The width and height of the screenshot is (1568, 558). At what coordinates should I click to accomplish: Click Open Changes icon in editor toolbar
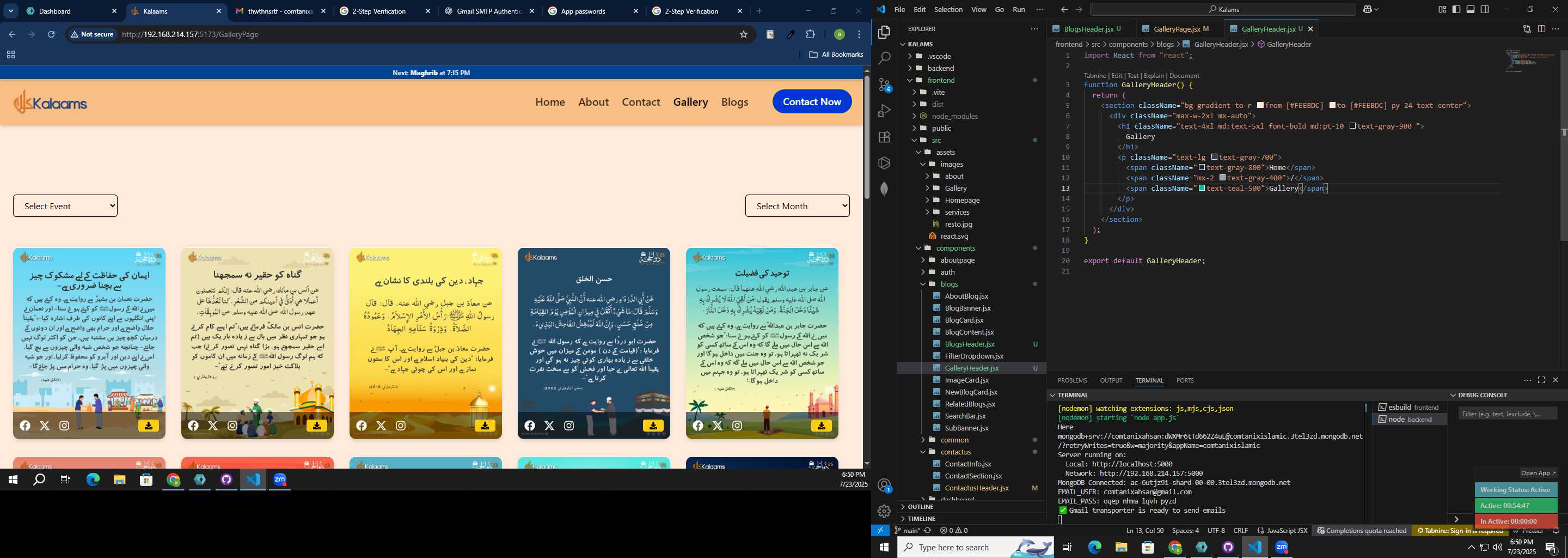[1527, 29]
